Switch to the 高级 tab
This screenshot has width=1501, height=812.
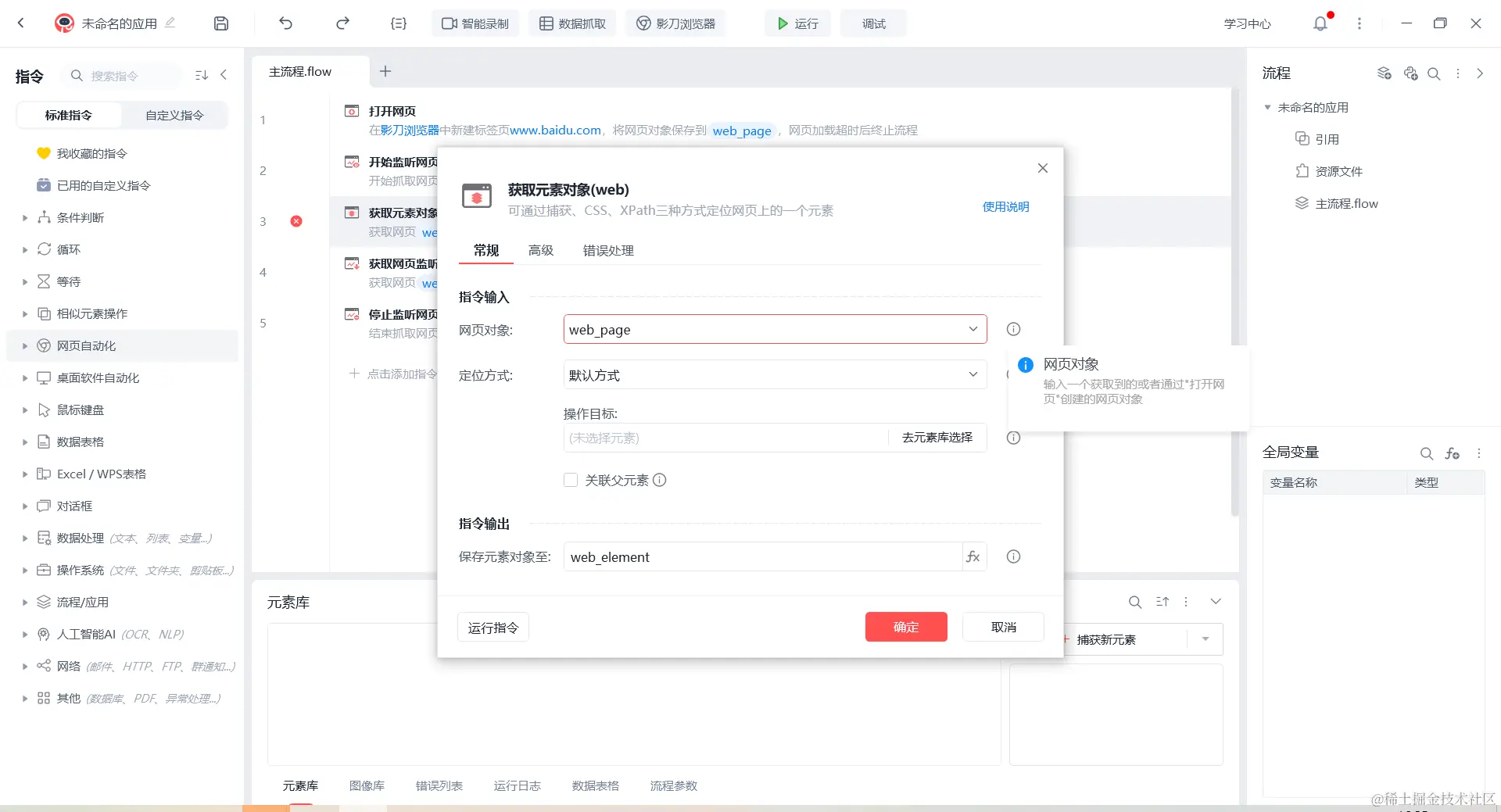(541, 250)
